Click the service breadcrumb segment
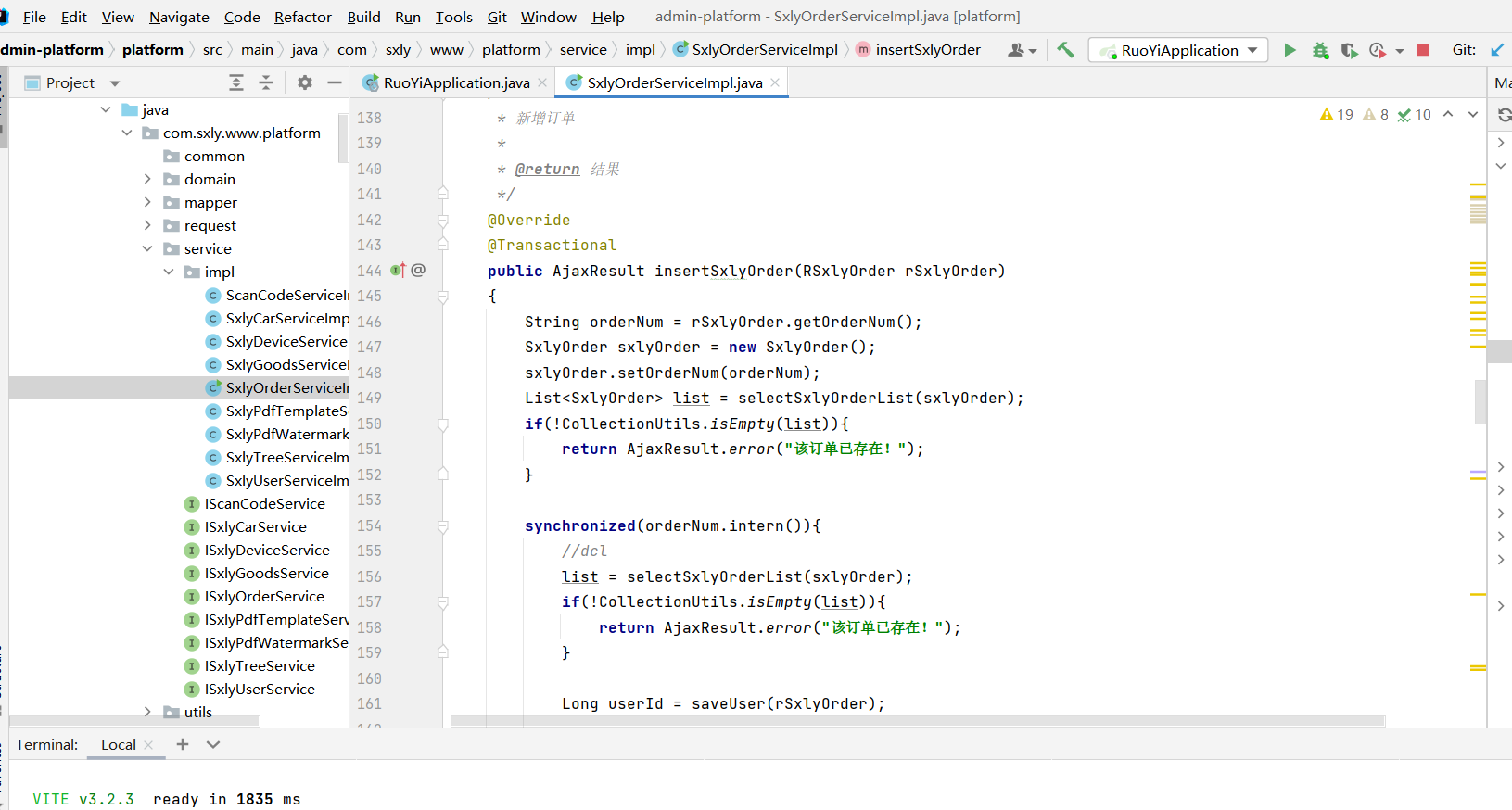Screen dimensions: 1512x810 (583, 50)
